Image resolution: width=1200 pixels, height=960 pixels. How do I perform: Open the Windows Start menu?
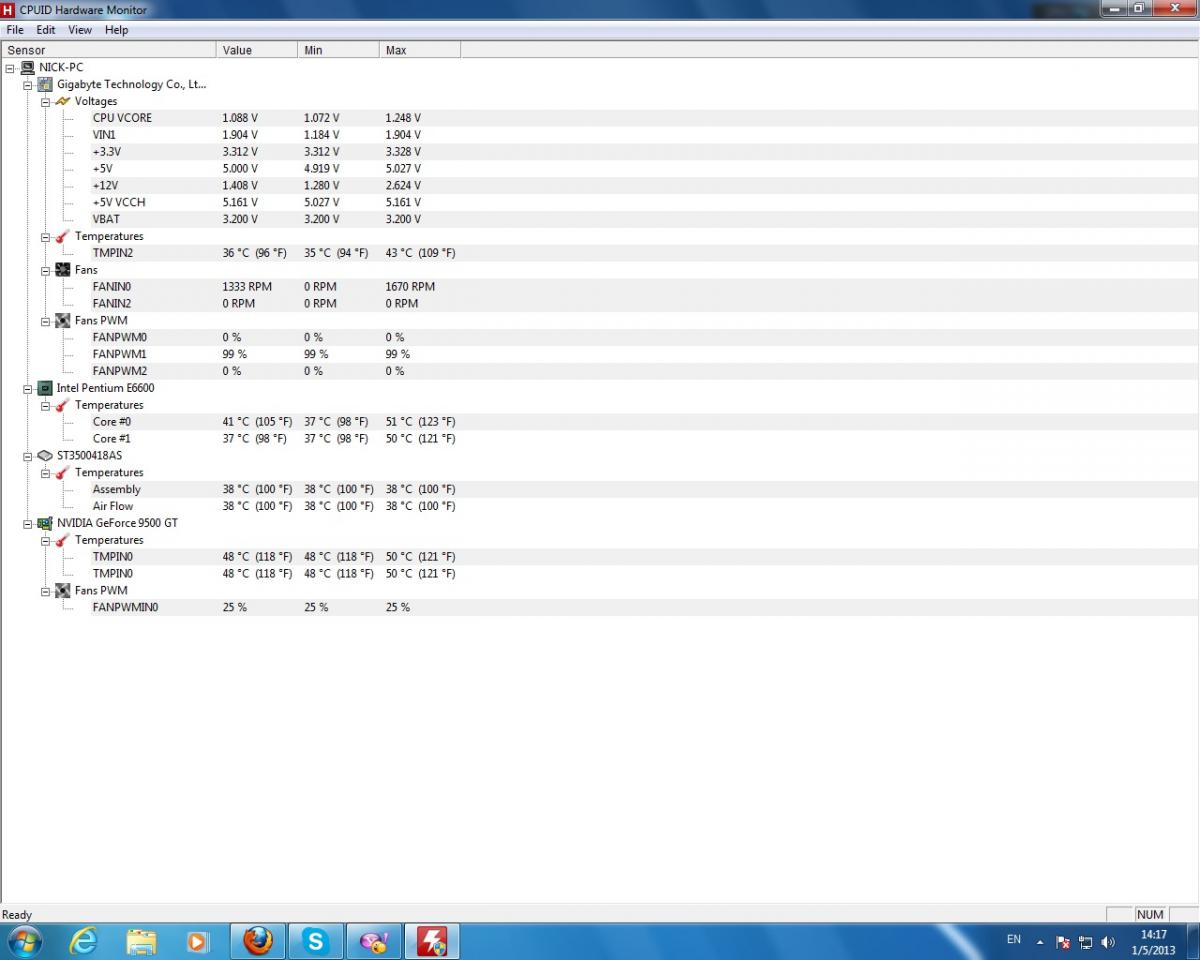click(x=24, y=941)
